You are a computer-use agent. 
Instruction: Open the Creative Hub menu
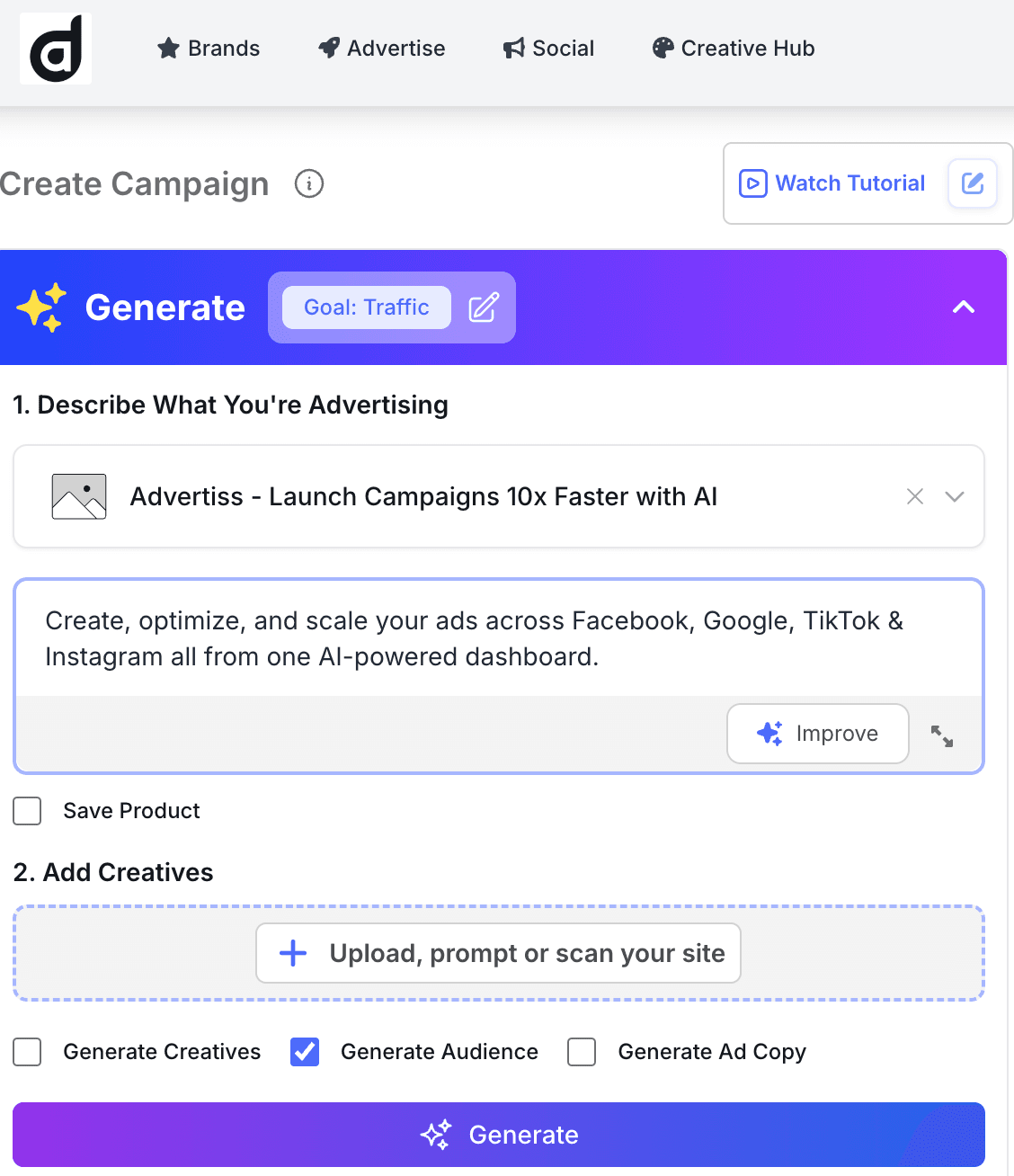(732, 49)
